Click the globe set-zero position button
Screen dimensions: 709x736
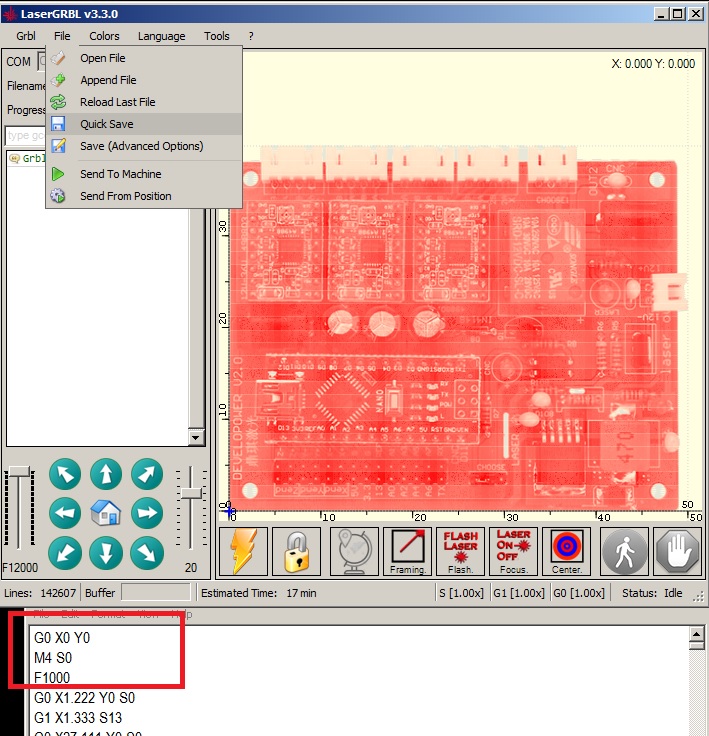(x=354, y=552)
